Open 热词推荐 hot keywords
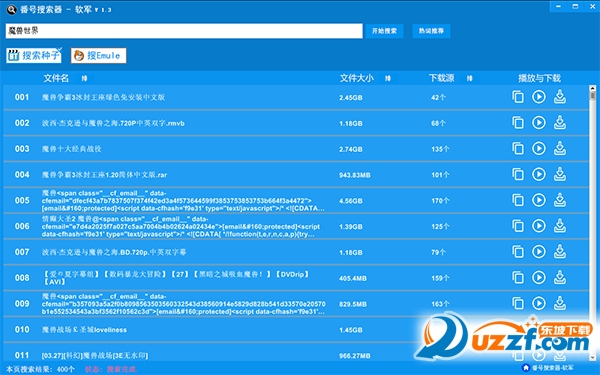Screen dimensions: 600x375 [x=431, y=31]
